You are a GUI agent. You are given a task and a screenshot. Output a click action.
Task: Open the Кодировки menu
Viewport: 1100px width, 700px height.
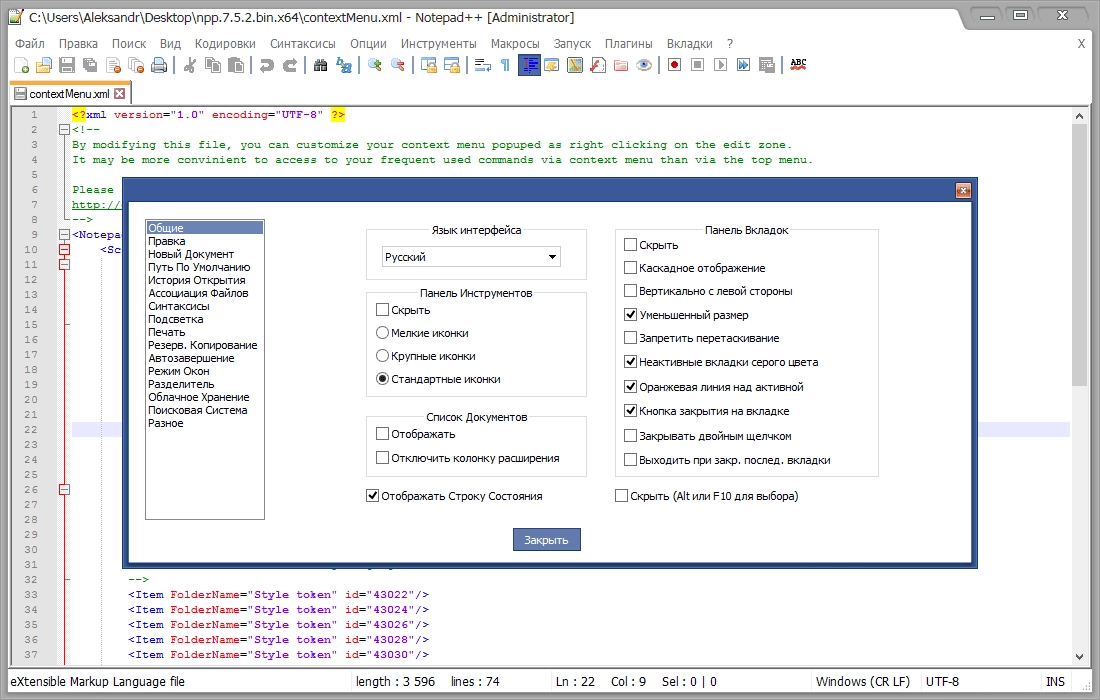[x=225, y=43]
